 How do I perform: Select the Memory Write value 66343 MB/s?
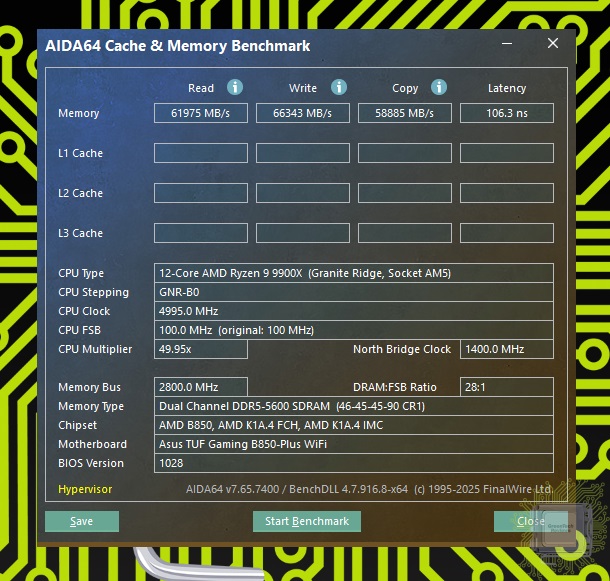tap(303, 113)
